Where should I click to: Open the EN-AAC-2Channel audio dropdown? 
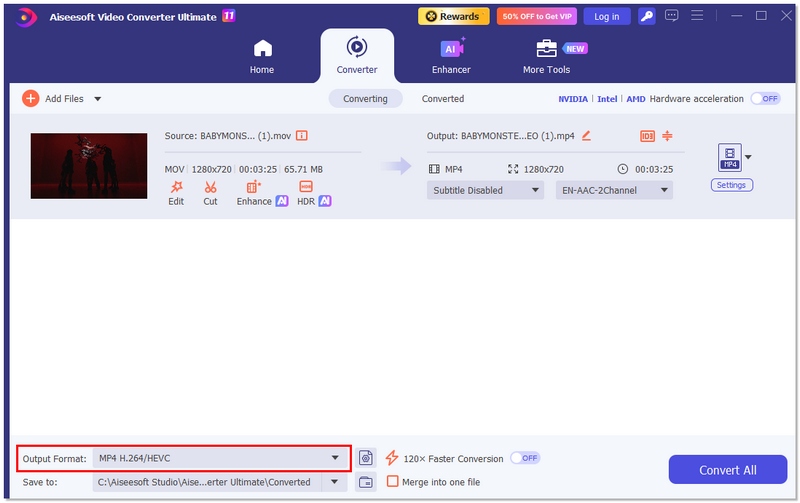613,190
